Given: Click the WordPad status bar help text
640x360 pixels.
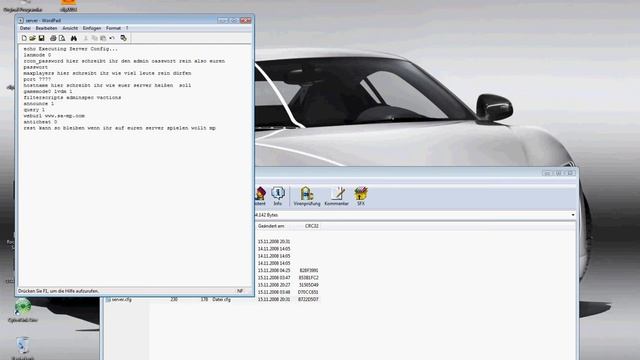Looking at the screenshot, I should [58, 291].
